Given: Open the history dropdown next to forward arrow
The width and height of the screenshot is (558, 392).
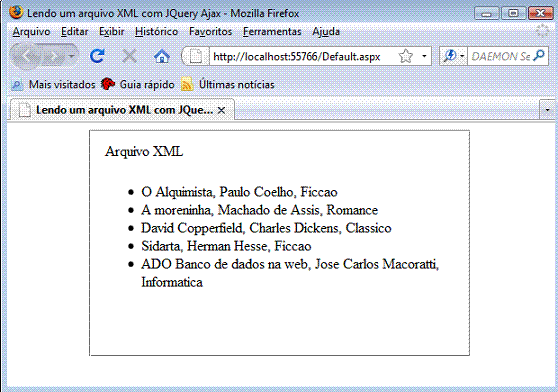Looking at the screenshot, I should click(71, 56).
